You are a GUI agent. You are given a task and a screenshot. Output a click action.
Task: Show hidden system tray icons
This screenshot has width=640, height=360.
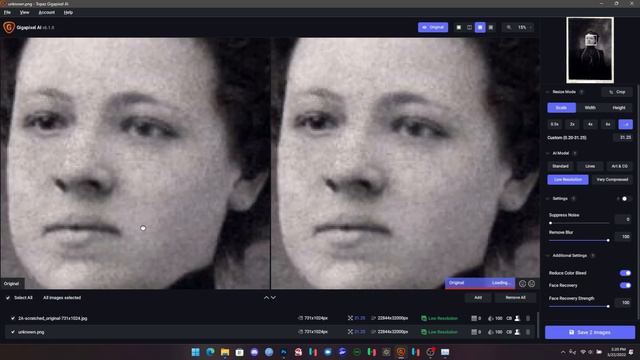click(563, 352)
